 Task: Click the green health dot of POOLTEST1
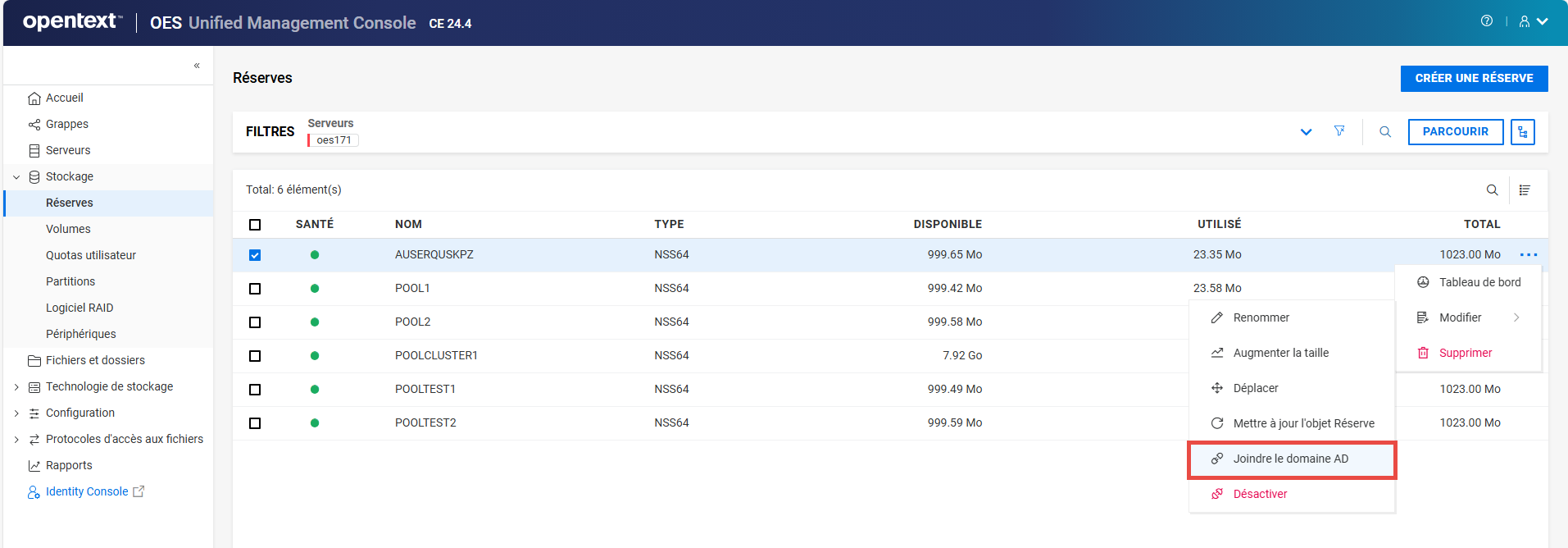pos(315,390)
